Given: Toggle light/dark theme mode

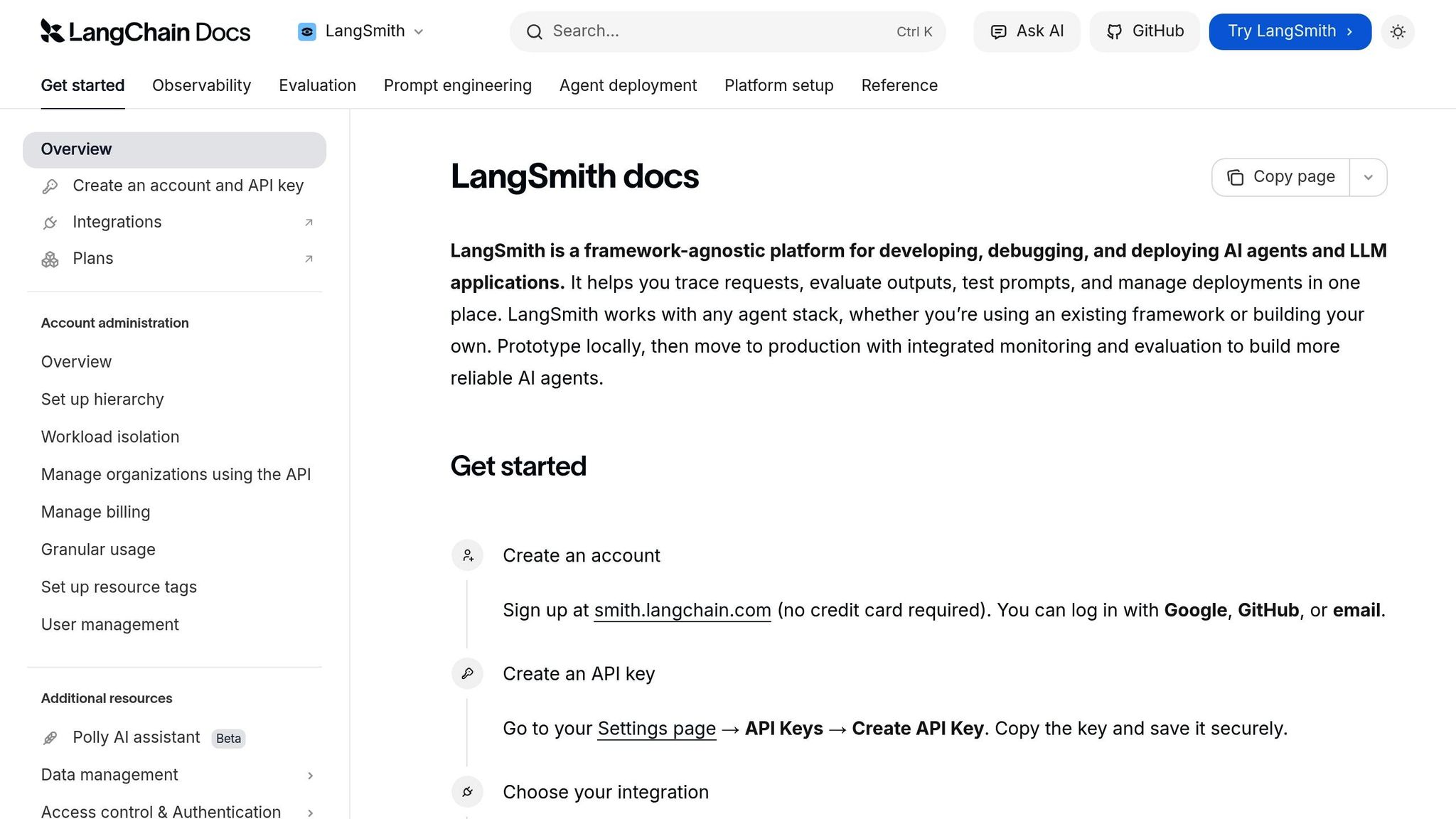Looking at the screenshot, I should [x=1397, y=31].
